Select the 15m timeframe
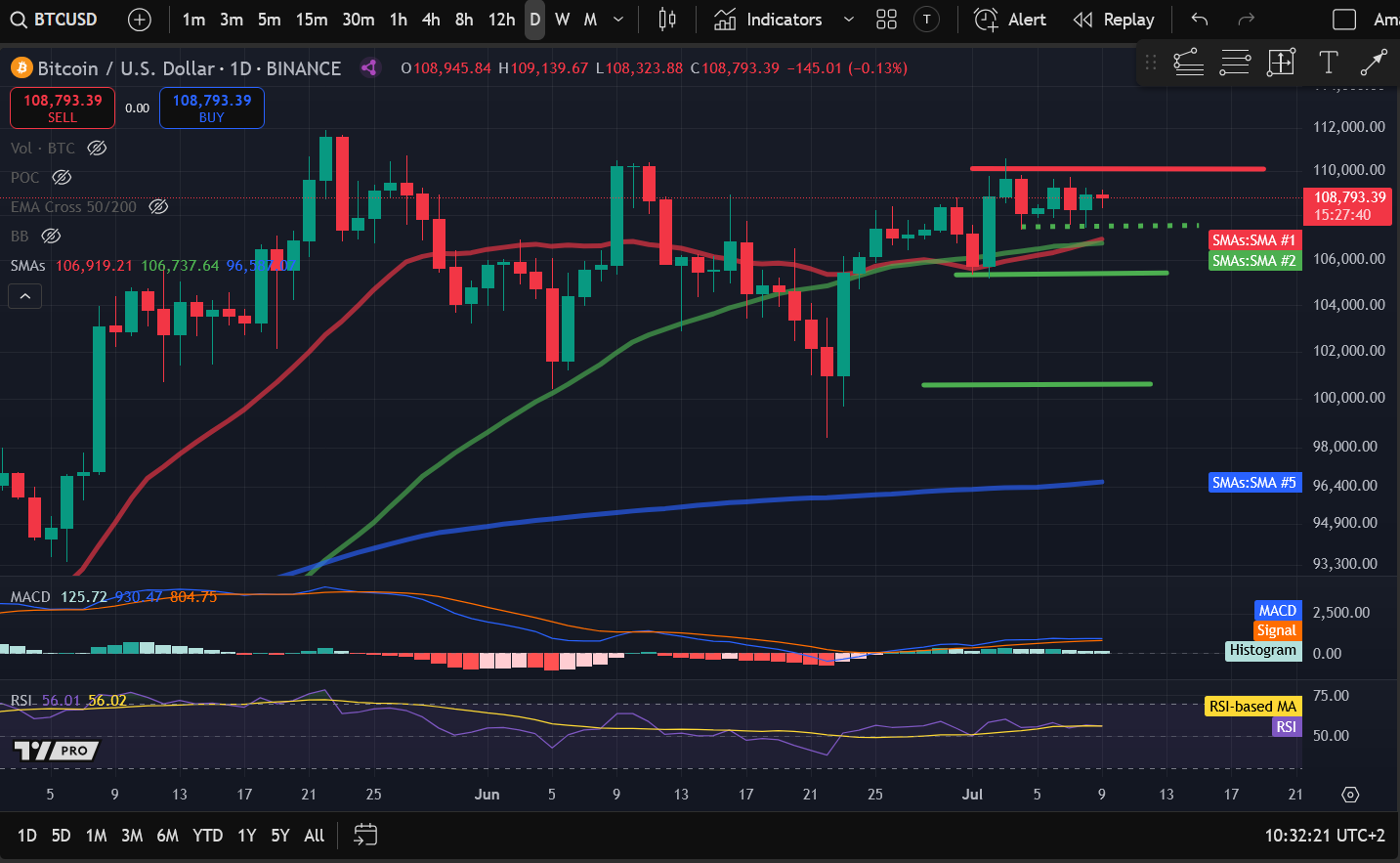The width and height of the screenshot is (1400, 863). tap(312, 20)
